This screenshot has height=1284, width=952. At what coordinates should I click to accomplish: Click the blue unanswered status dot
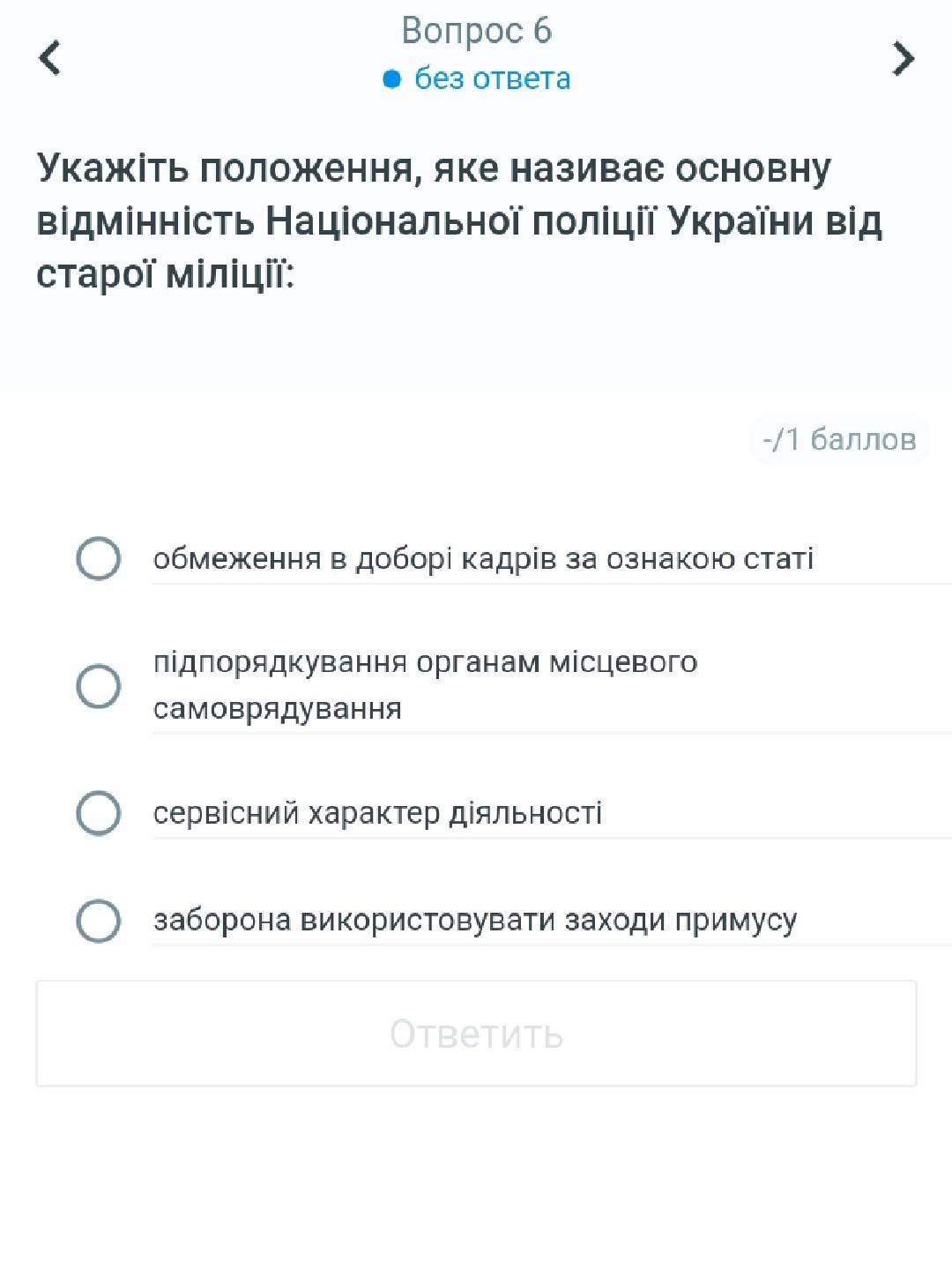coord(392,79)
